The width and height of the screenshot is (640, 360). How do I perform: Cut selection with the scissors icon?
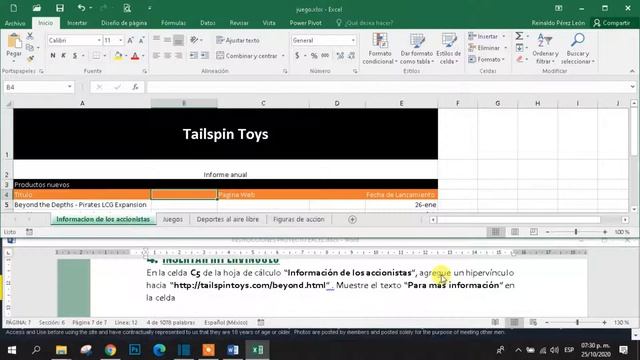[x=30, y=36]
